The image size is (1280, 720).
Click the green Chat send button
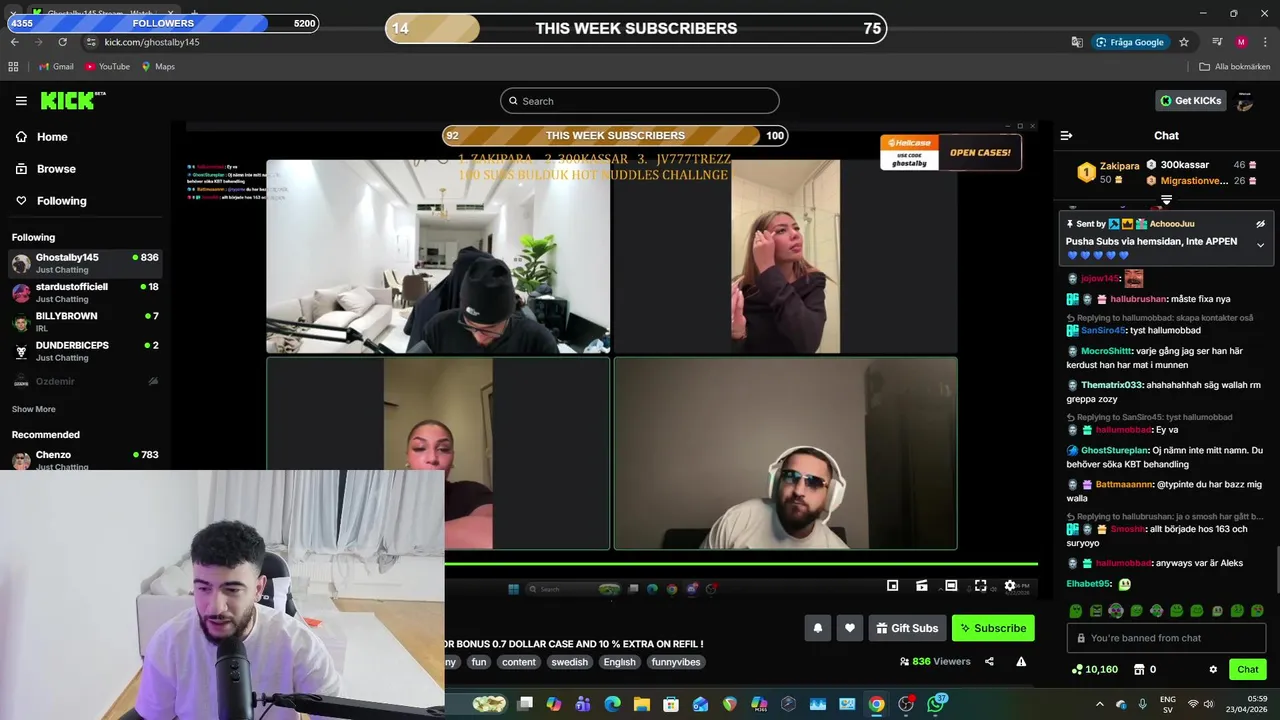tap(1247, 669)
